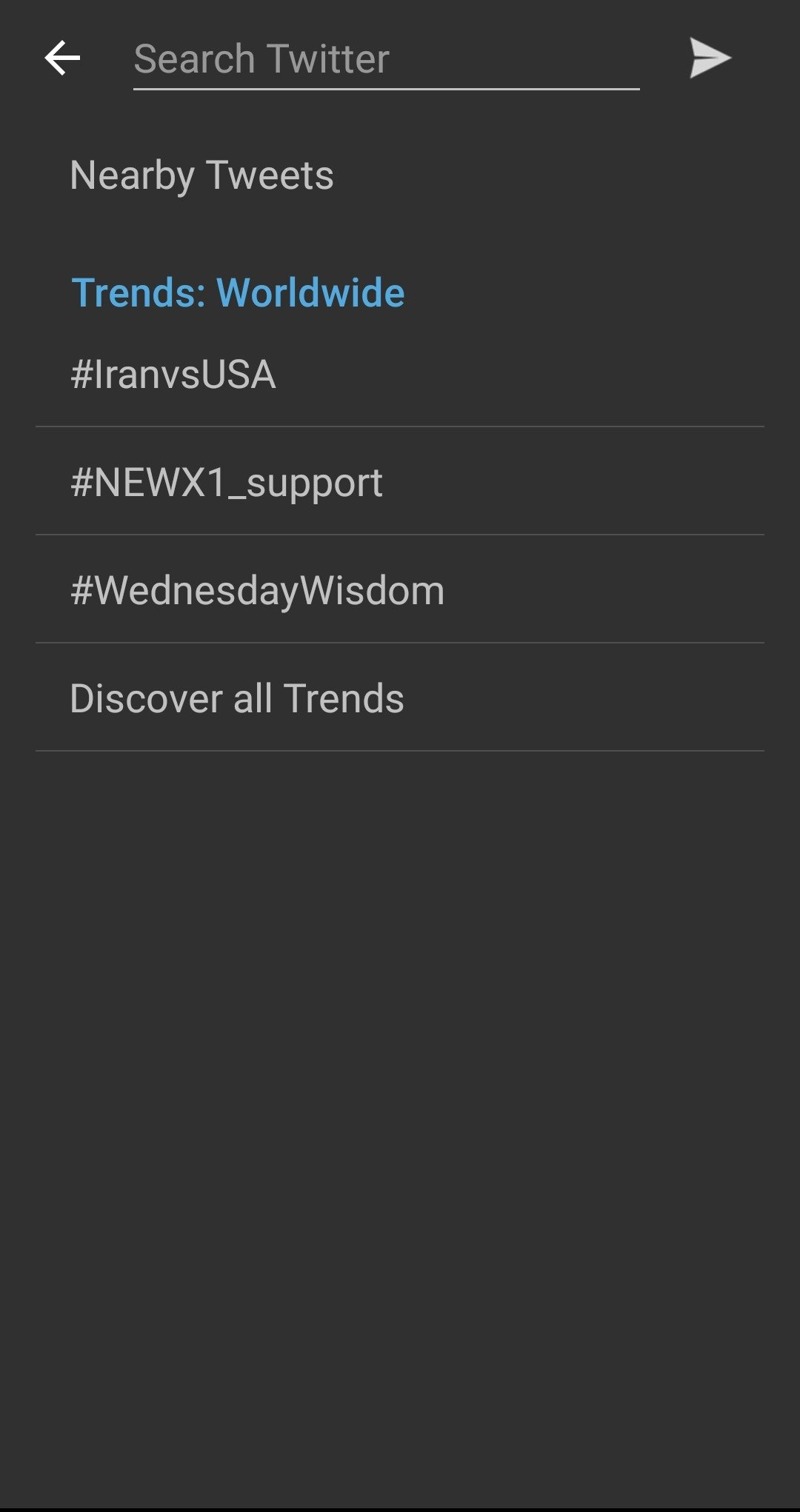Return to previous screen using left arrow

62,58
